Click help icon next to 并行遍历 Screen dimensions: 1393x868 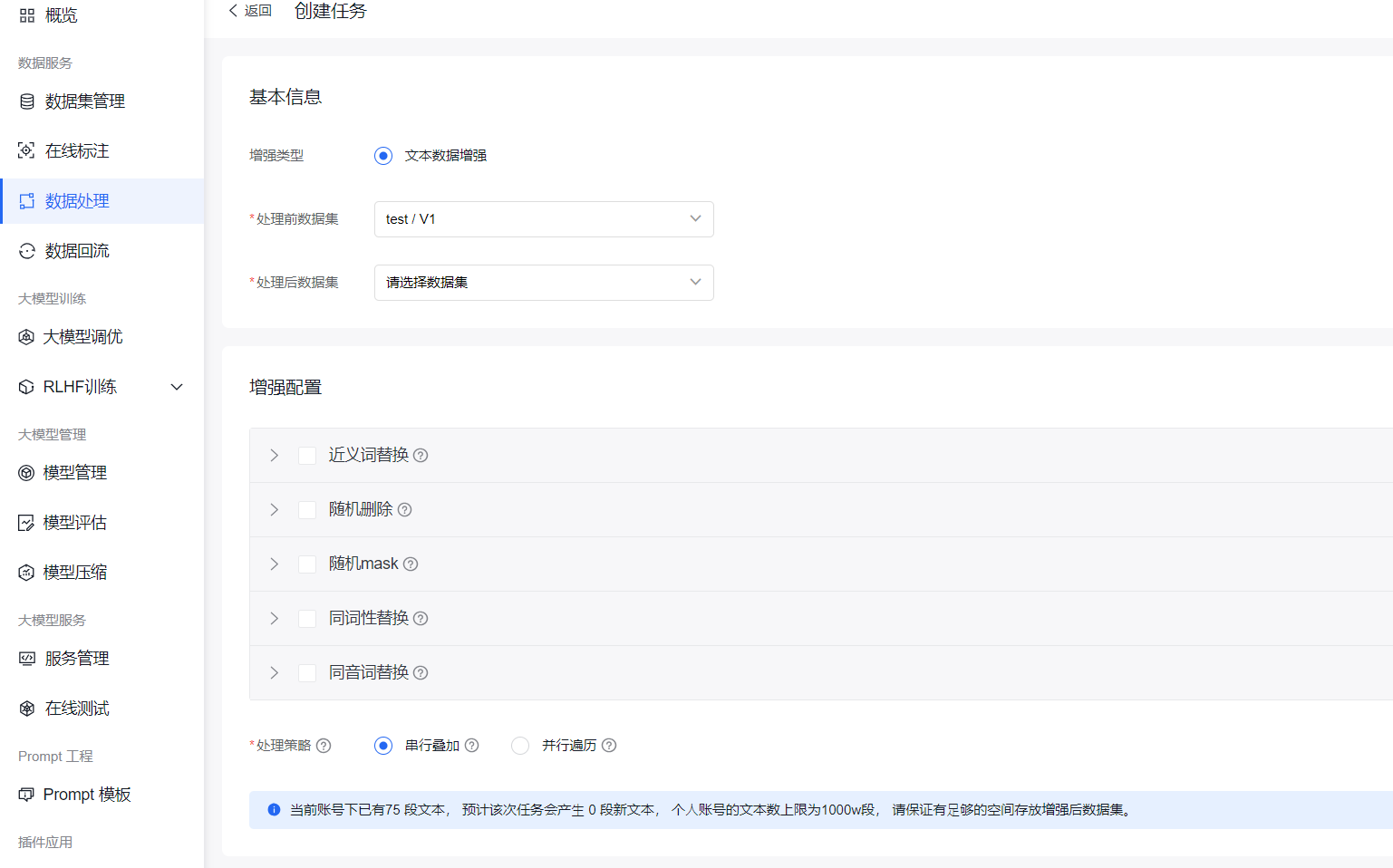tap(609, 746)
